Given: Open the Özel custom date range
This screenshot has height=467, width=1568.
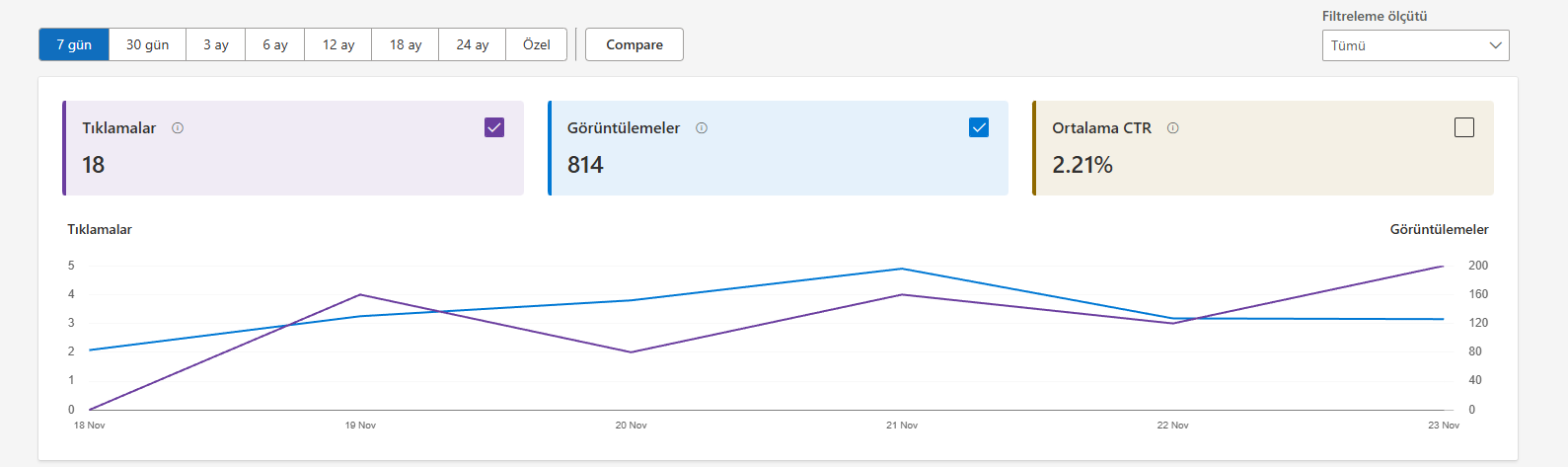Looking at the screenshot, I should [x=537, y=44].
